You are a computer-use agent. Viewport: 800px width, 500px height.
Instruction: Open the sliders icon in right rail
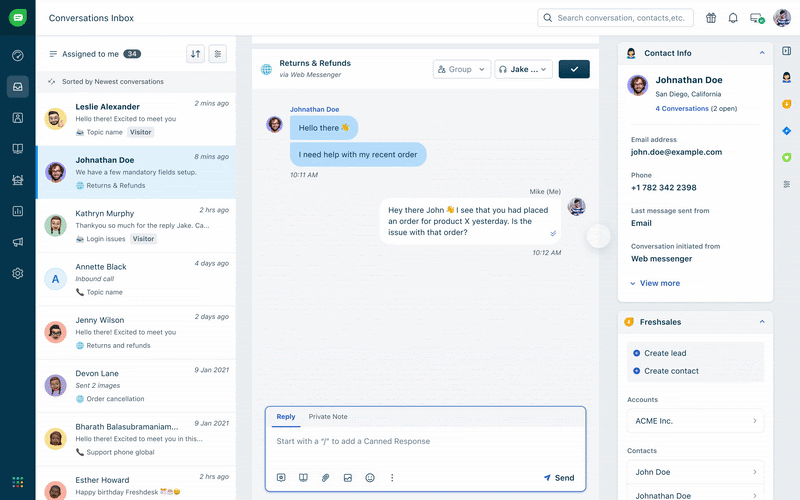coord(786,184)
